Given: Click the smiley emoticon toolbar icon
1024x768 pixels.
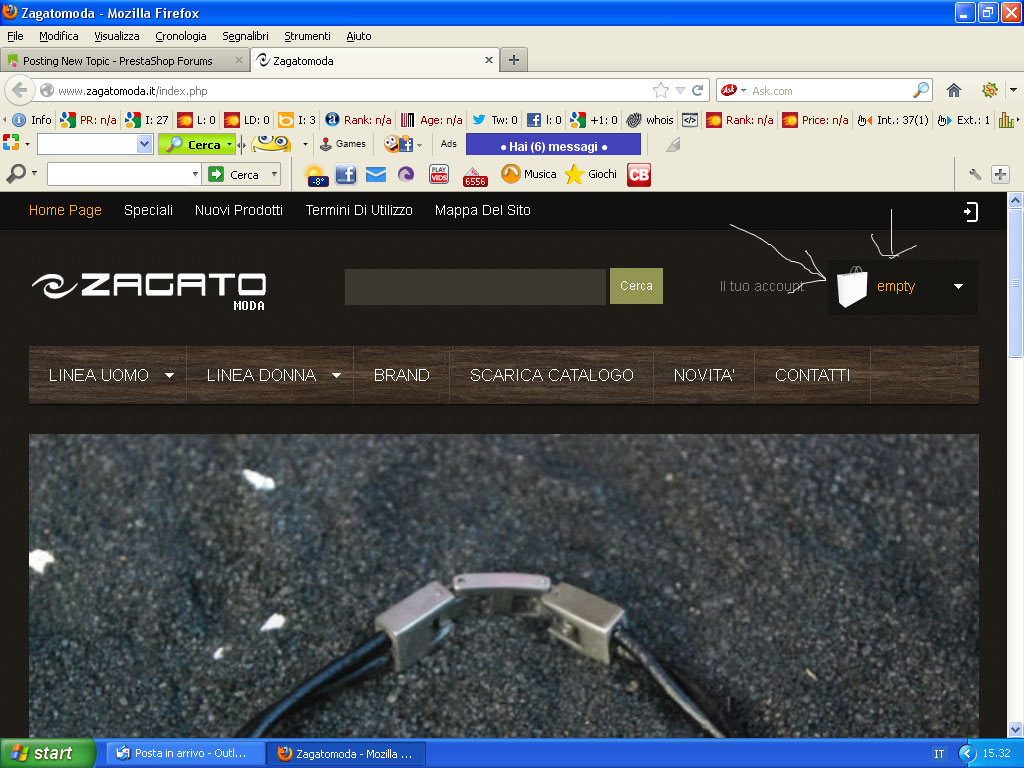Looking at the screenshot, I should 271,144.
